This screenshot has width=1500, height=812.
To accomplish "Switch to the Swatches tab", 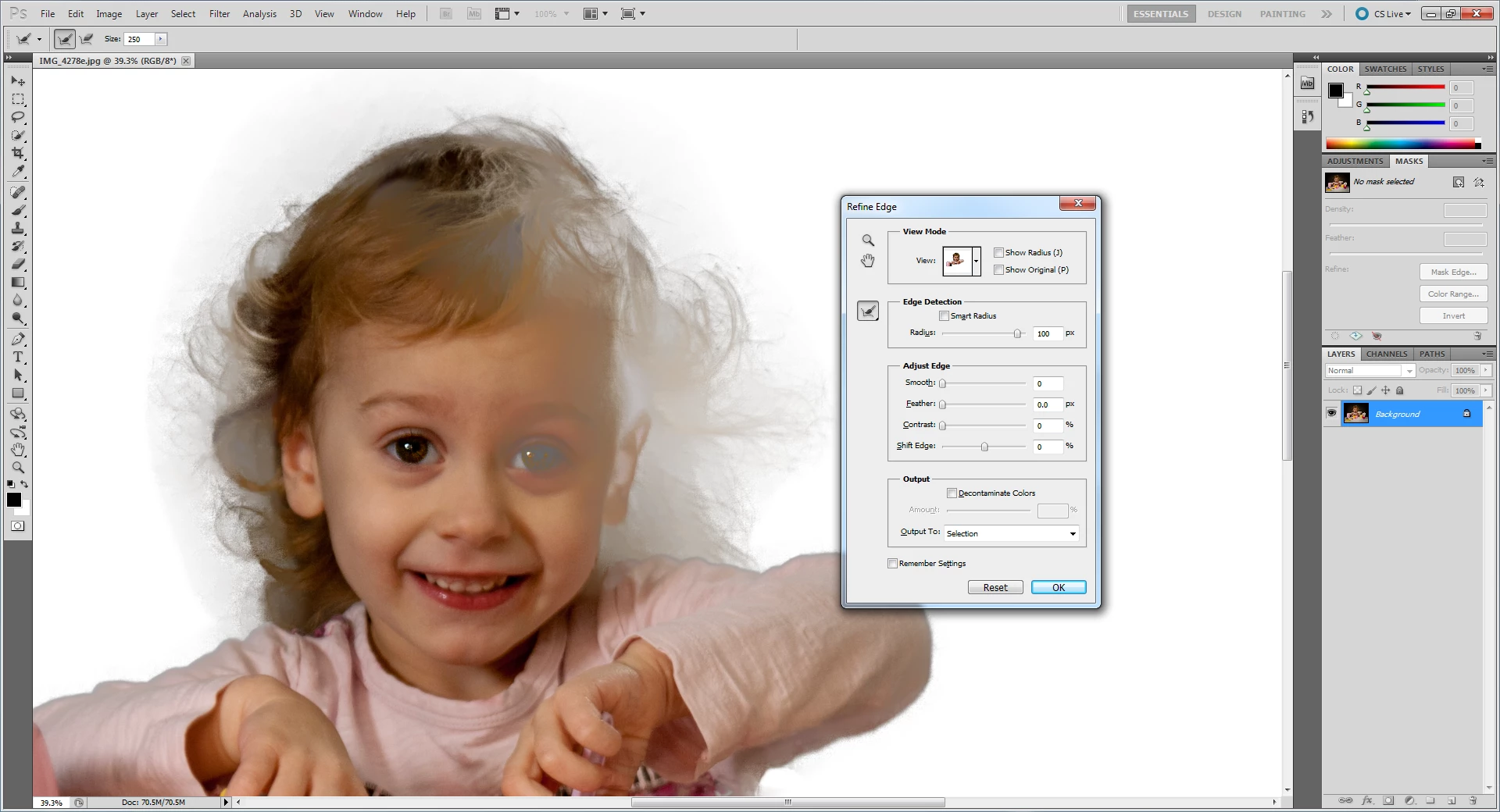I will coord(1385,69).
